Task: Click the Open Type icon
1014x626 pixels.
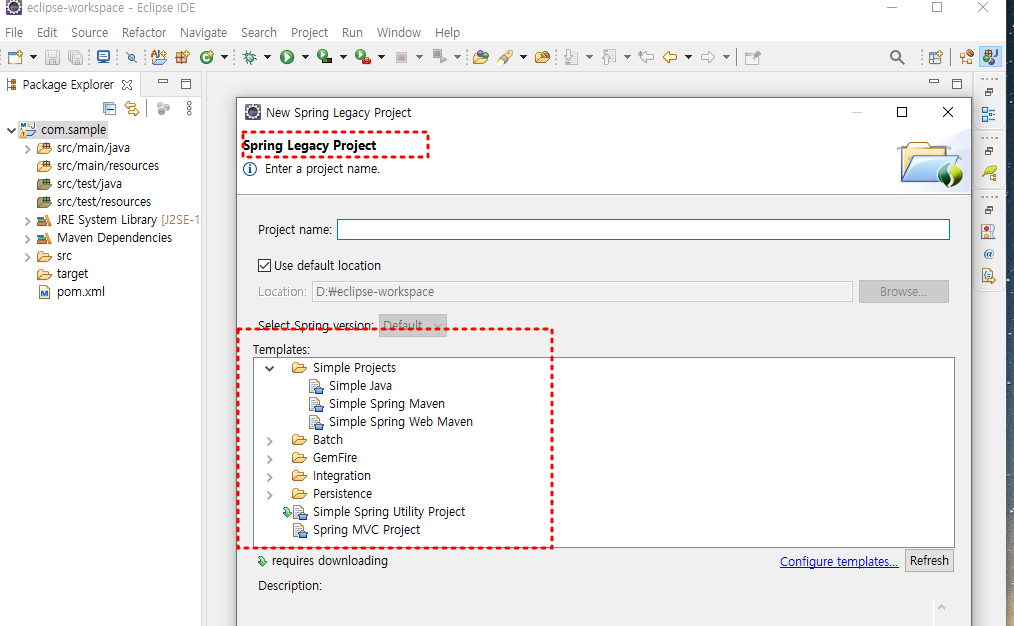Action: pyautogui.click(x=480, y=58)
